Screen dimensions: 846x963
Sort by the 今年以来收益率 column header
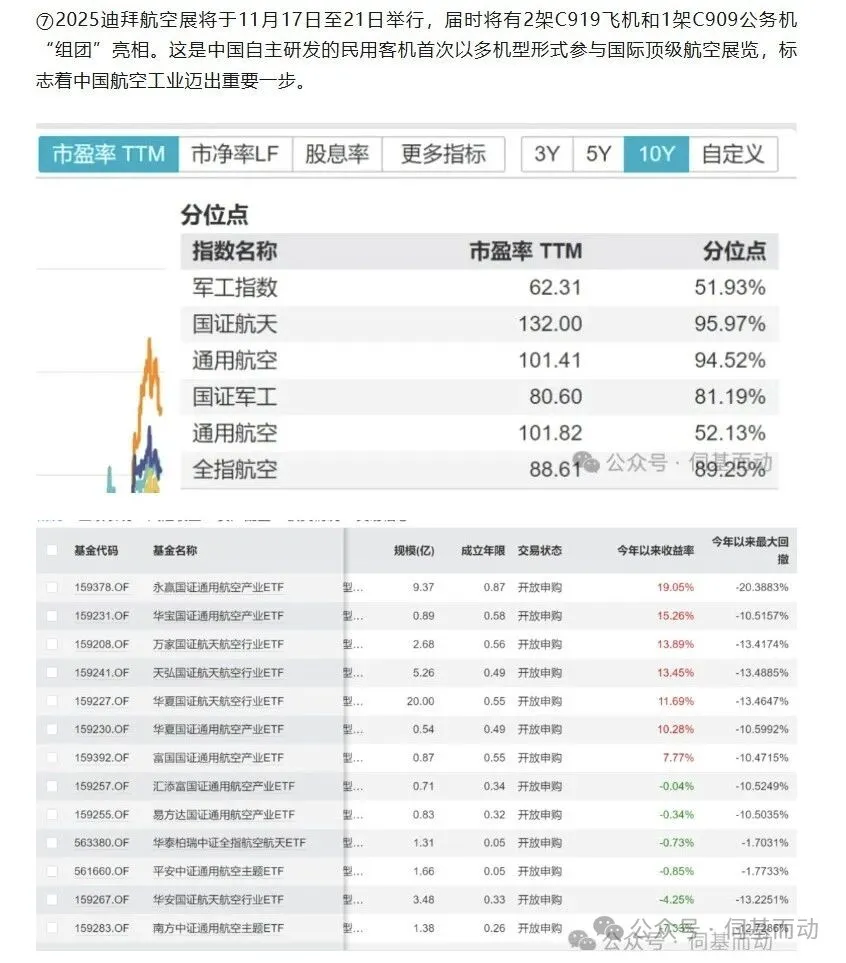coord(655,551)
